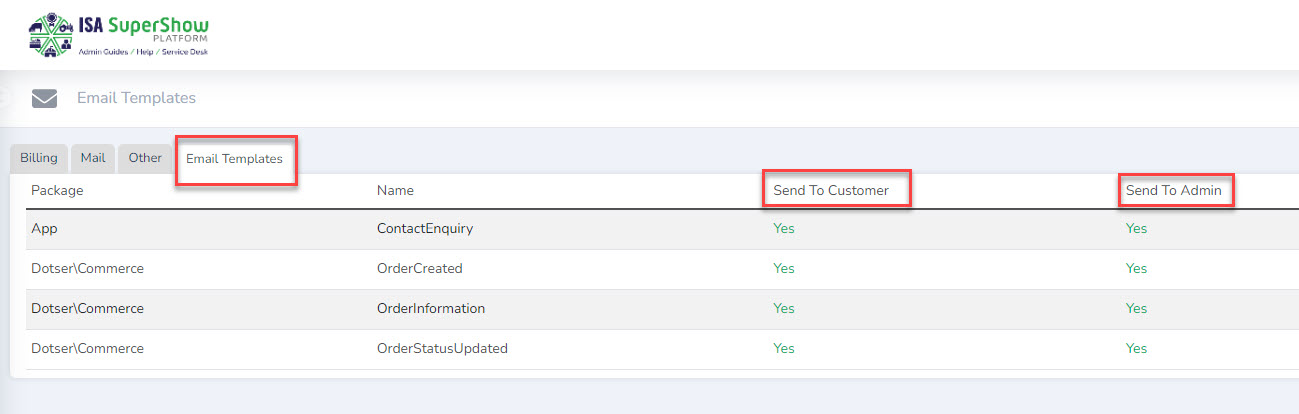This screenshot has width=1299, height=414.
Task: Open the ContactEnquiry template
Action: (x=425, y=229)
